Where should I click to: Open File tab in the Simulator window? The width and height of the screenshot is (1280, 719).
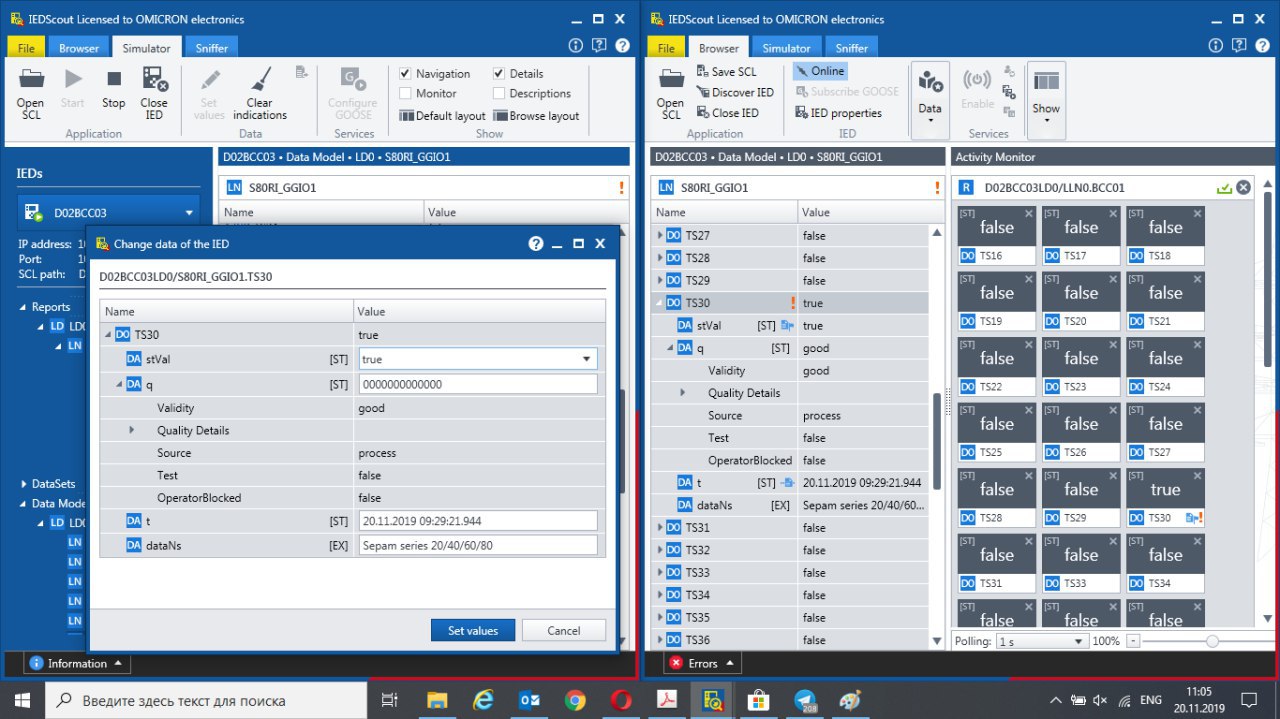click(26, 48)
